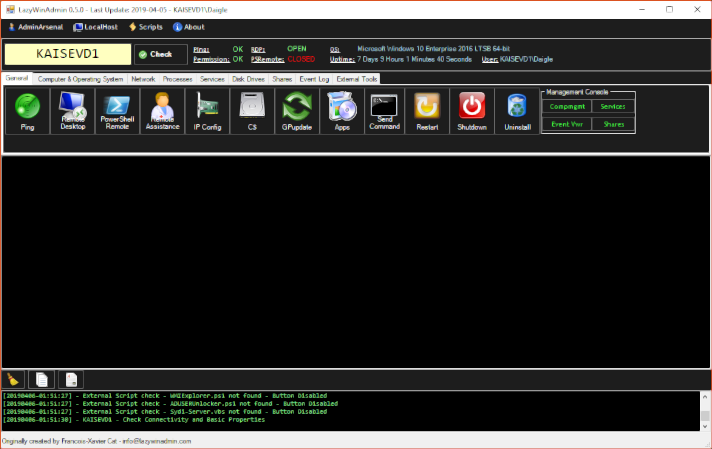Switch to Computer & Operating System tab
The image size is (712, 449).
tap(80, 79)
